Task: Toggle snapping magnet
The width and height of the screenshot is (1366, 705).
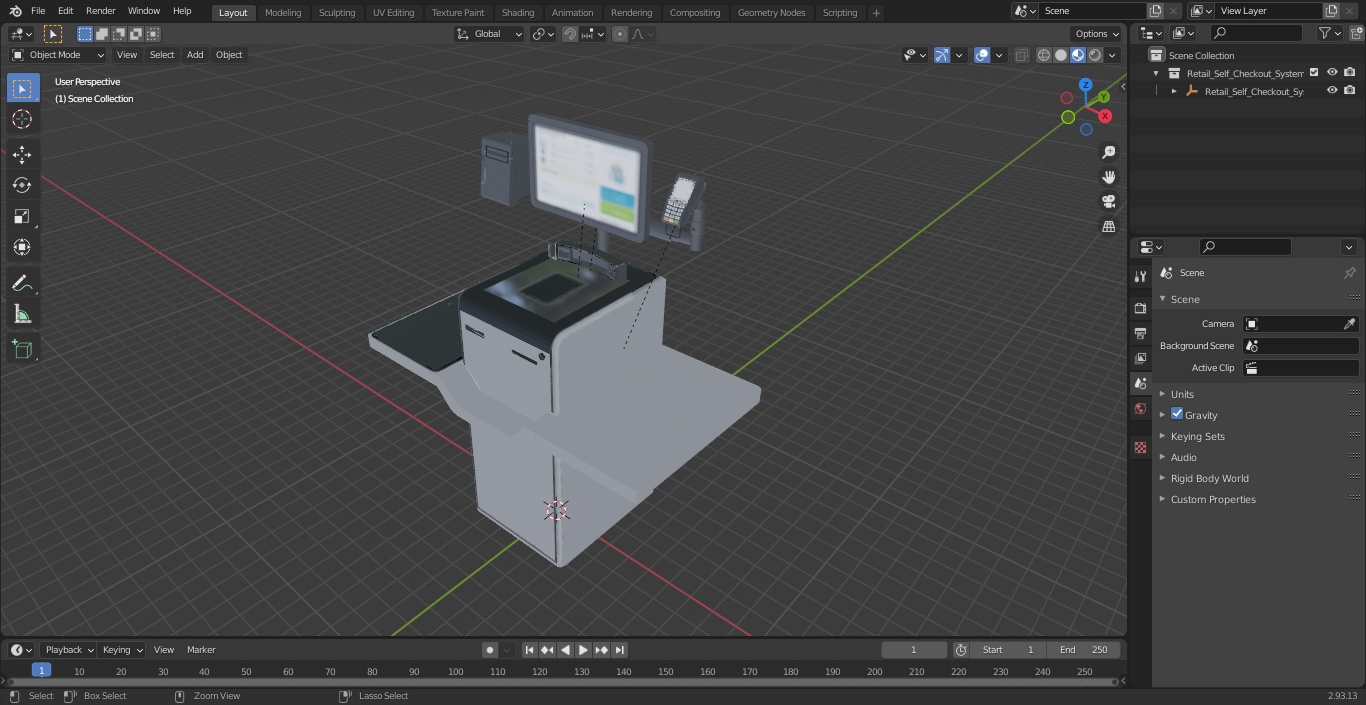Action: pyautogui.click(x=570, y=34)
